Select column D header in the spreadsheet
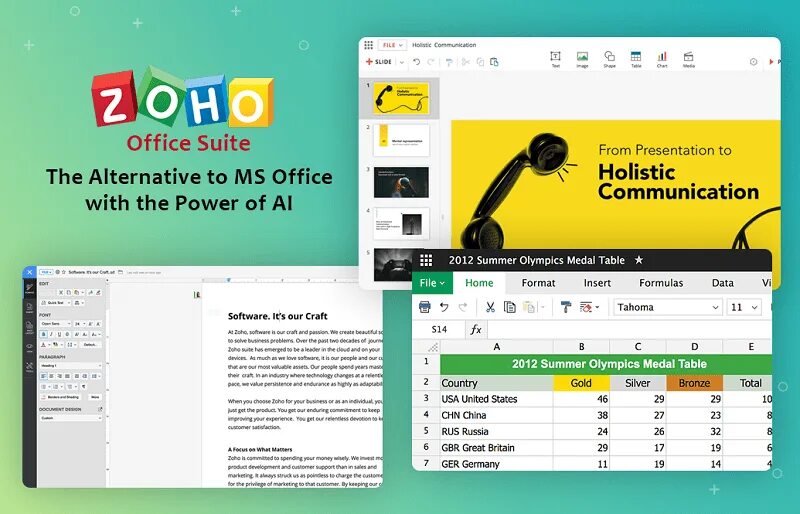This screenshot has height=514, width=800. pyautogui.click(x=694, y=347)
